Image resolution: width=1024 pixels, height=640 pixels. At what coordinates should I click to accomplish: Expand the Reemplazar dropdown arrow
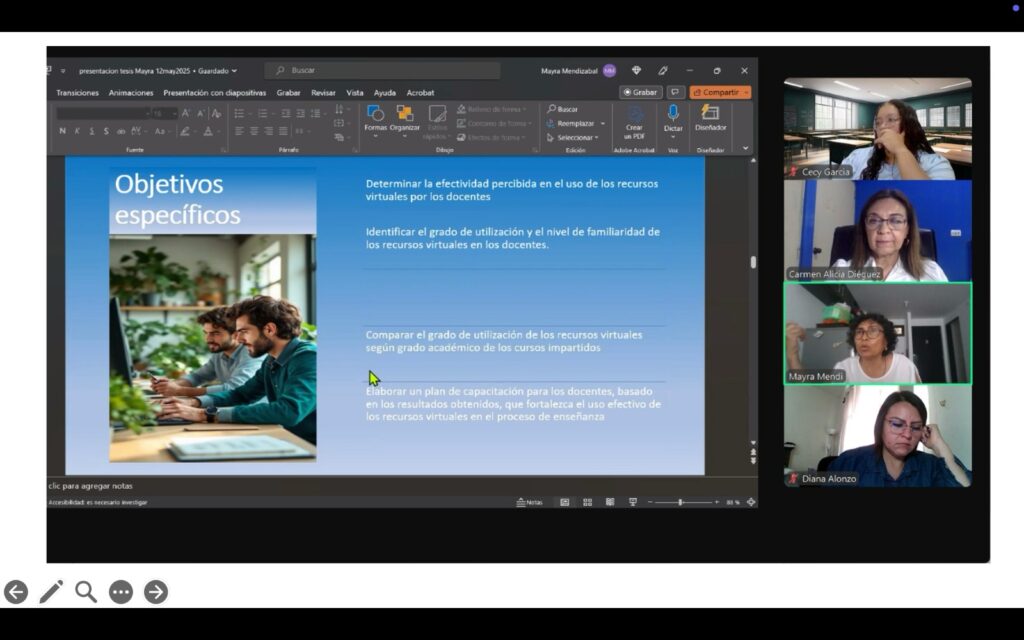pos(603,124)
